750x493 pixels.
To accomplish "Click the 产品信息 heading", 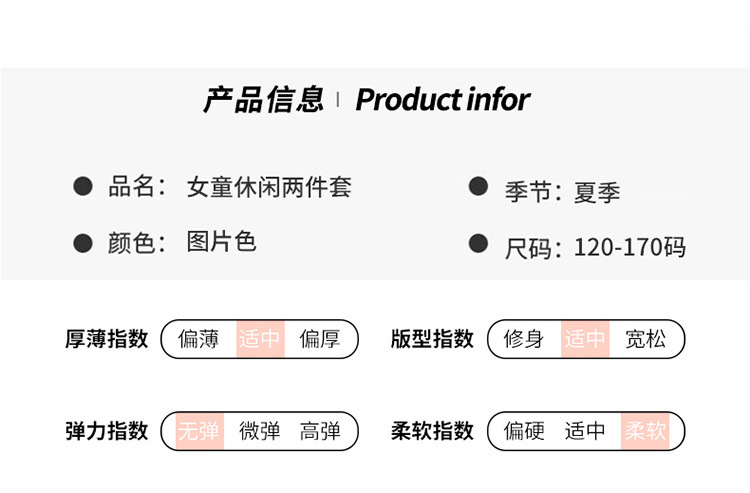I will [263, 99].
